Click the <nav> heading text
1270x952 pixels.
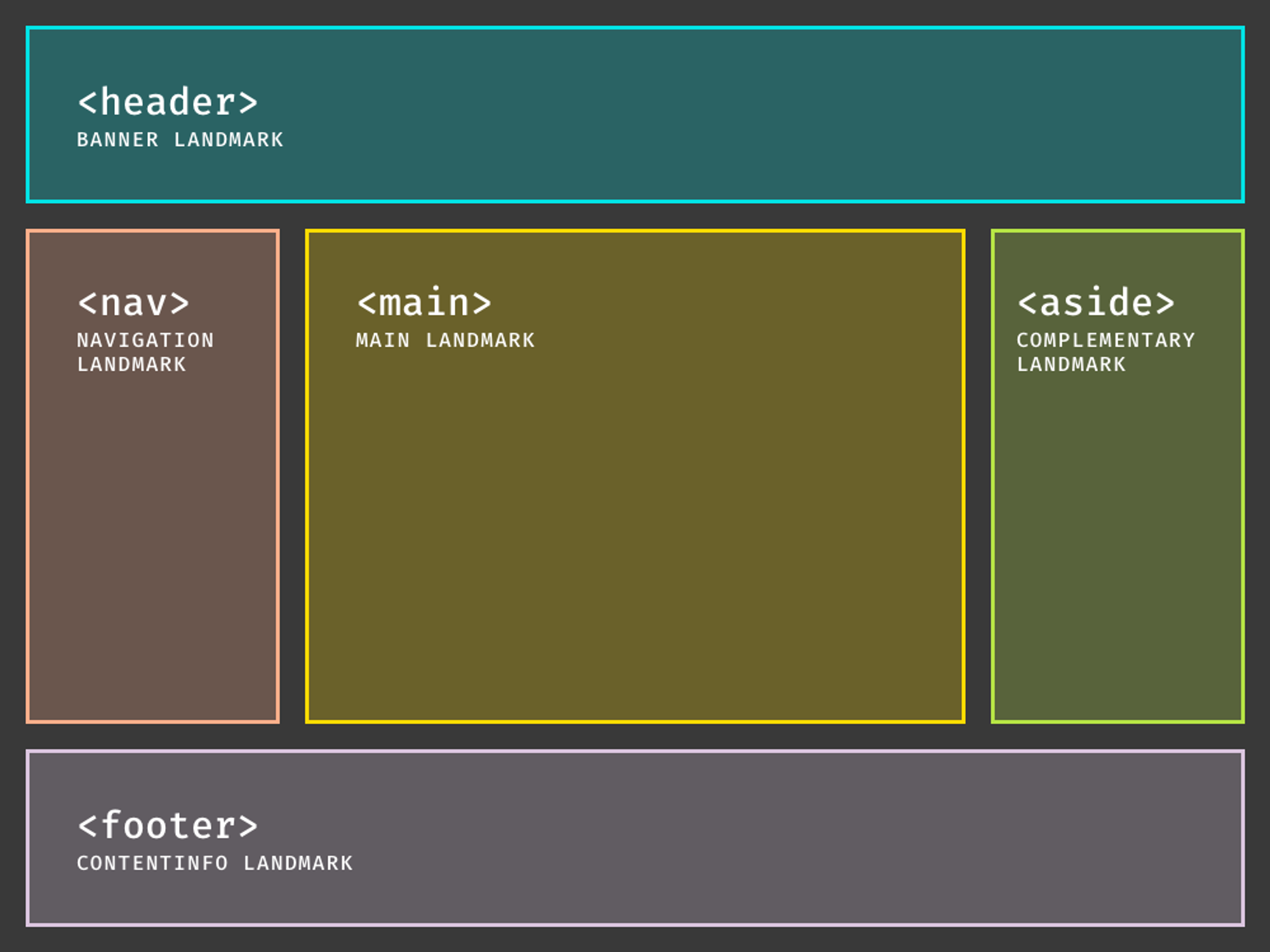(x=133, y=303)
